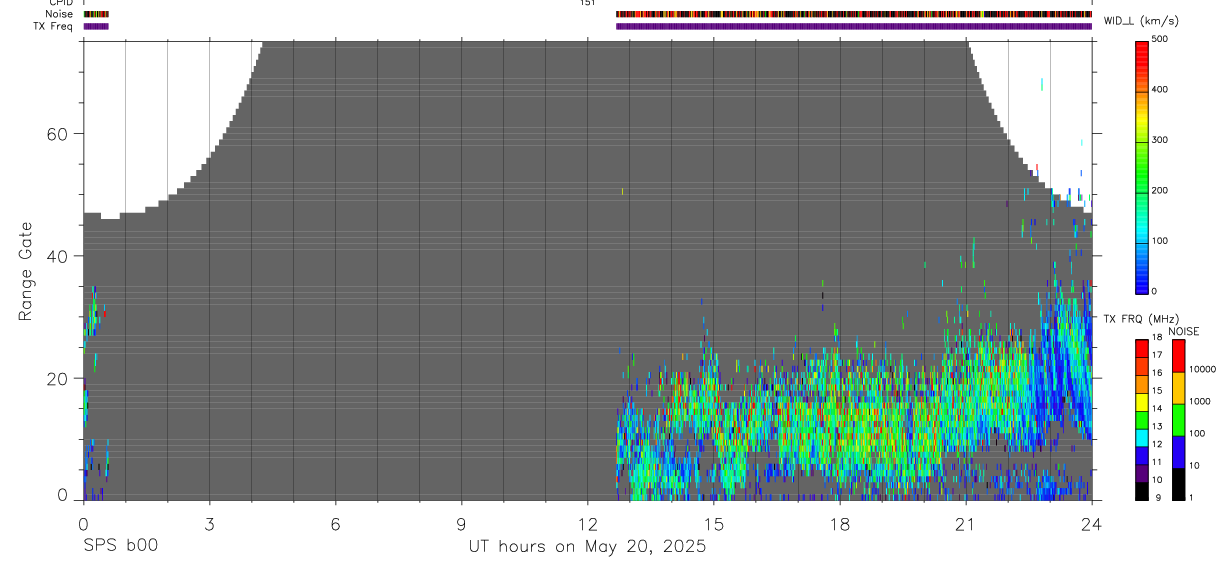Select 1000 on the NOISE scale
The image size is (1228, 567).
coord(1199,401)
